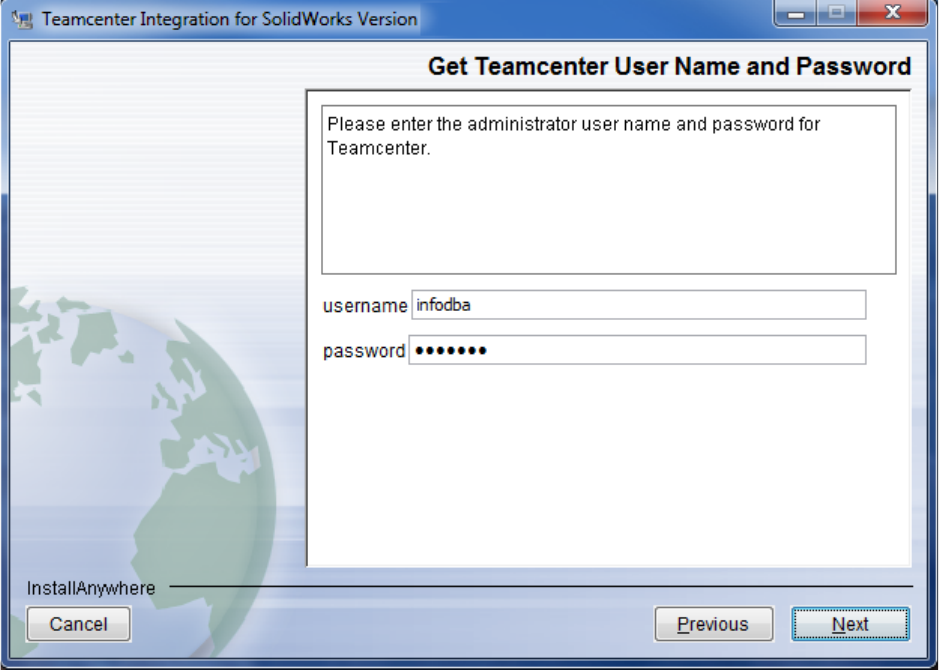Minimize the installer window

point(795,13)
